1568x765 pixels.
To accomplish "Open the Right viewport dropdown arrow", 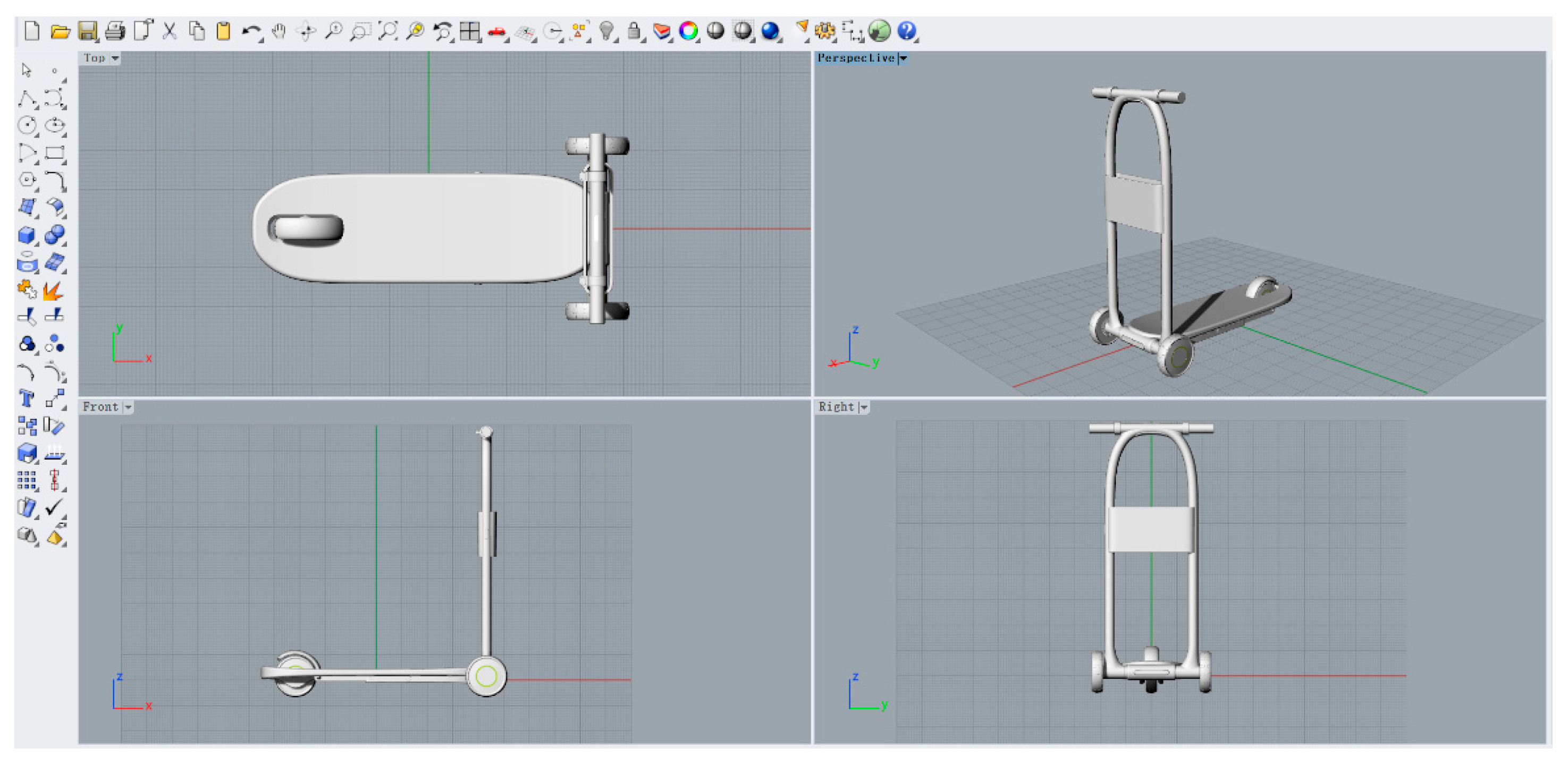I will click(864, 407).
